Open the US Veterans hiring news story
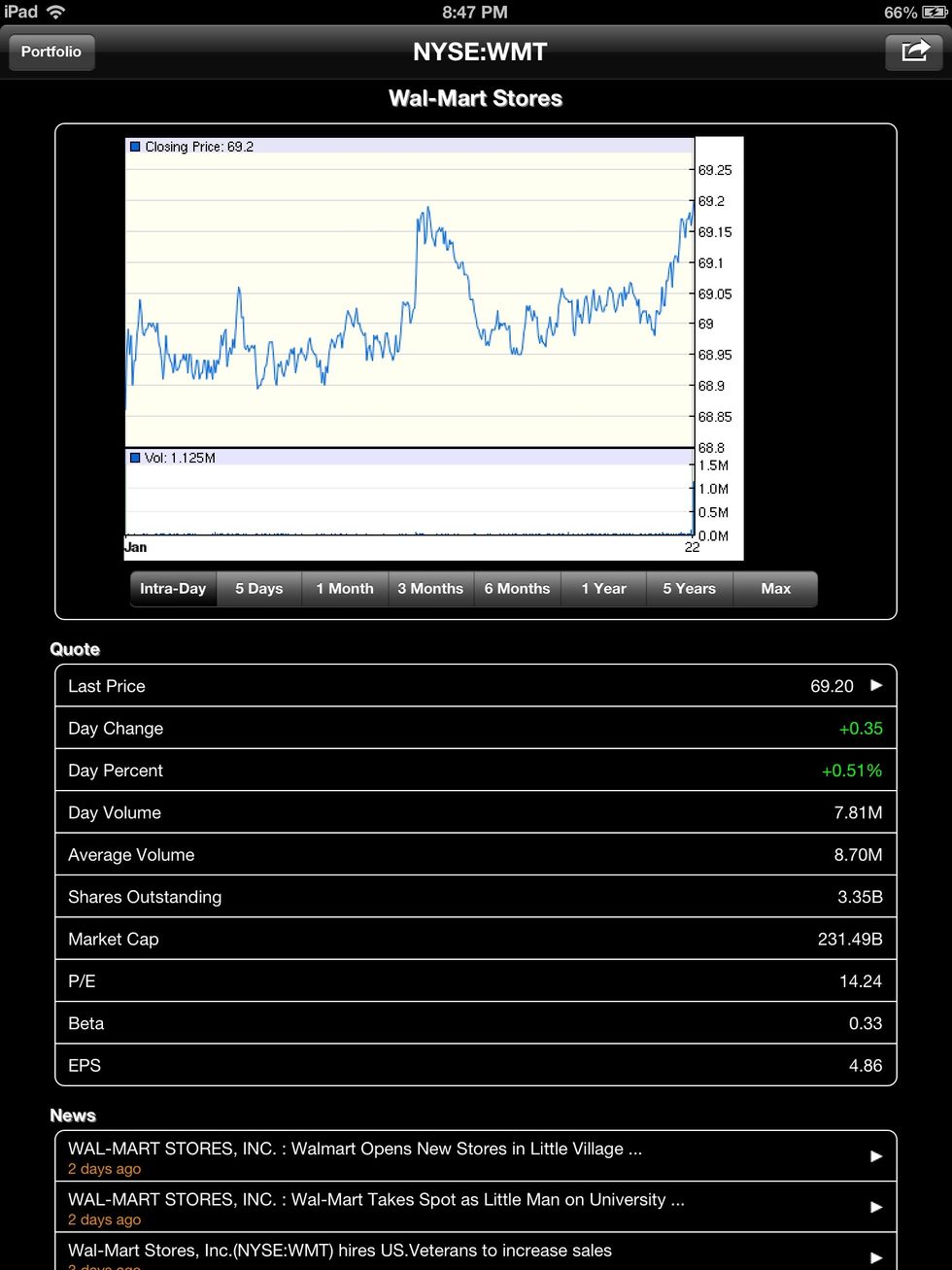The width and height of the screenshot is (952, 1270). coord(476,1252)
